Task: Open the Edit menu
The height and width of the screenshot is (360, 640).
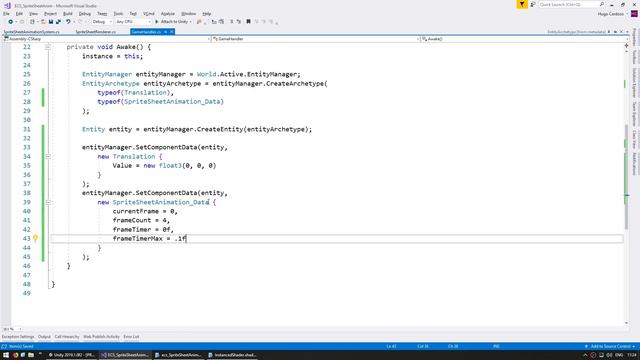Action: pos(19,14)
